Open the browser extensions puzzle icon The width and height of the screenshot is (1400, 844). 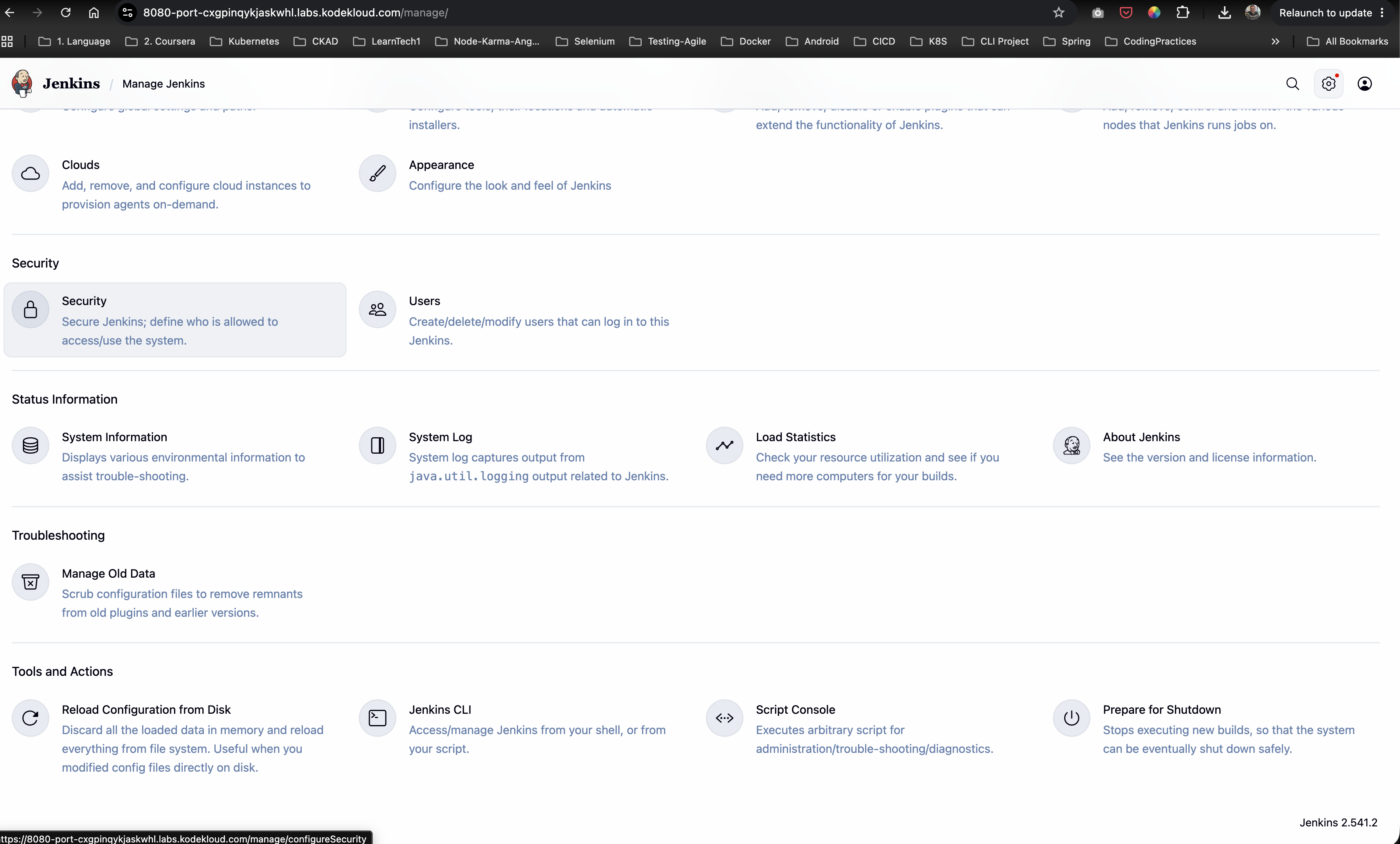tap(1183, 13)
